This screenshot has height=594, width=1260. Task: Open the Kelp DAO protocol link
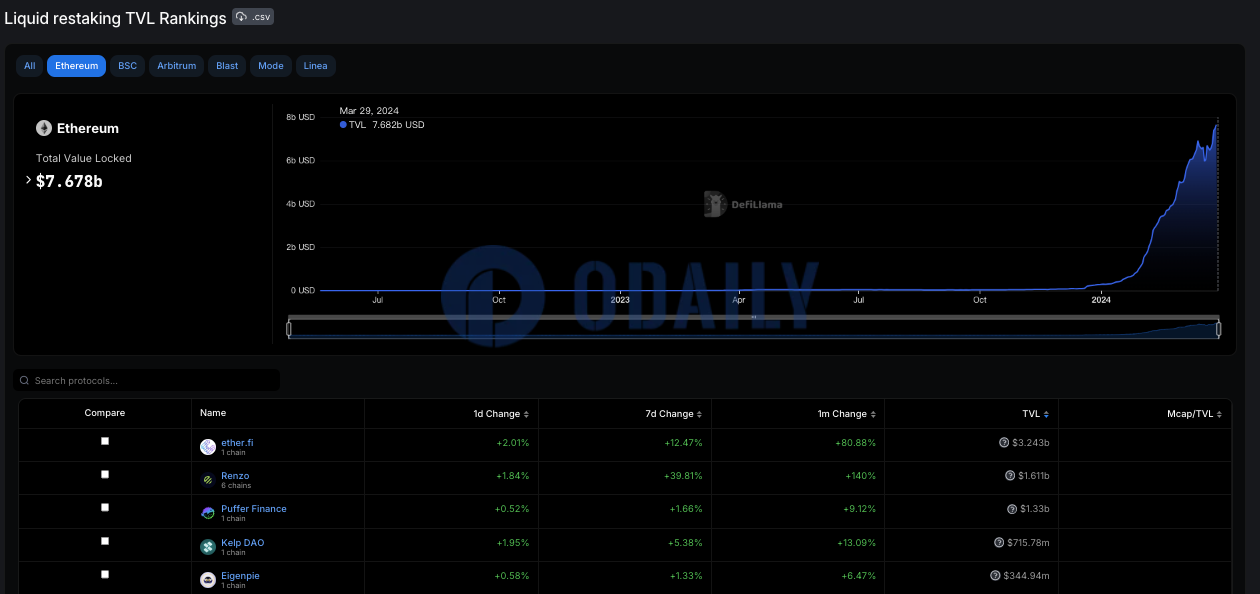[x=243, y=542]
